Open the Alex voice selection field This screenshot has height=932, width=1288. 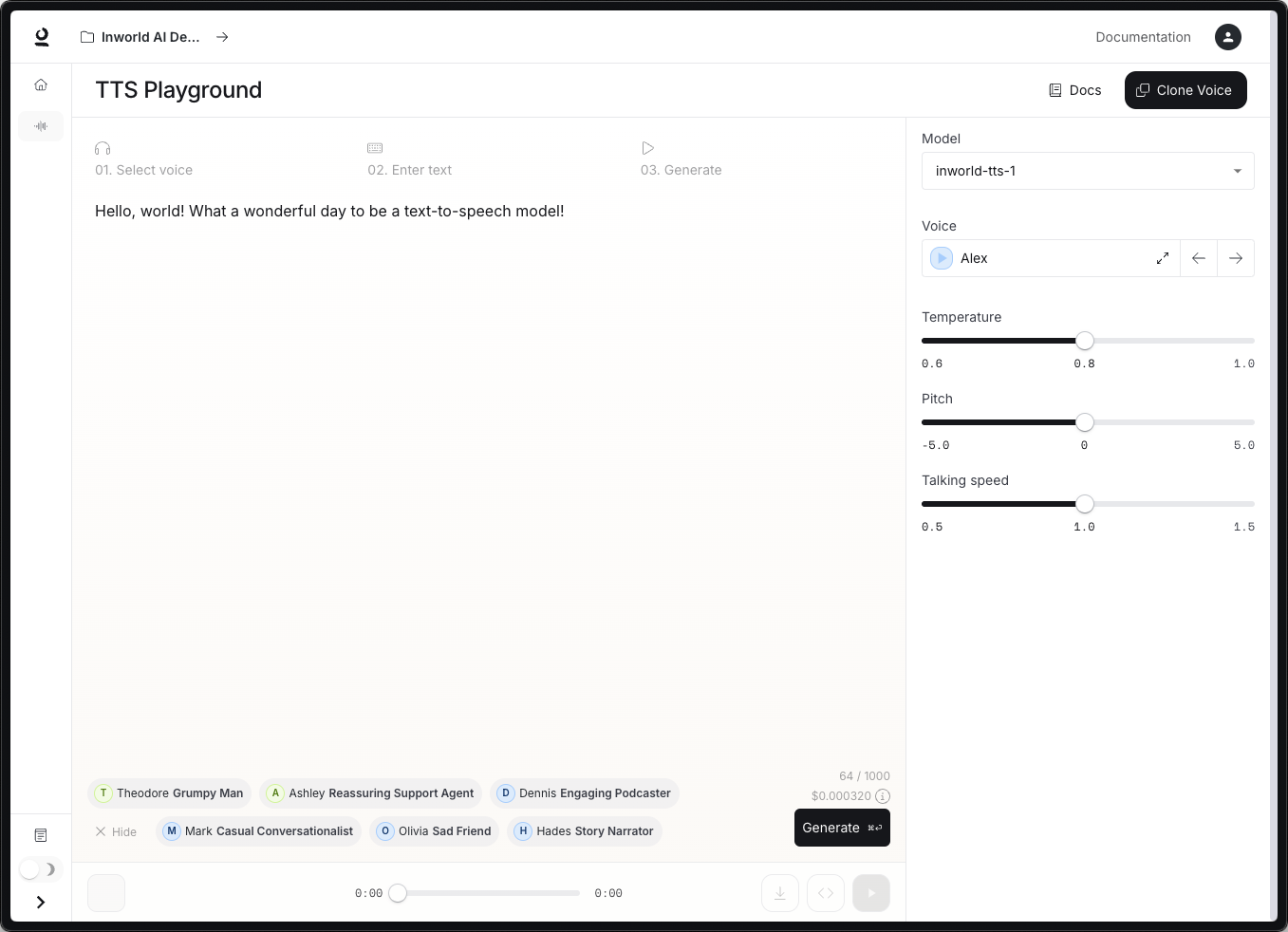[1051, 258]
